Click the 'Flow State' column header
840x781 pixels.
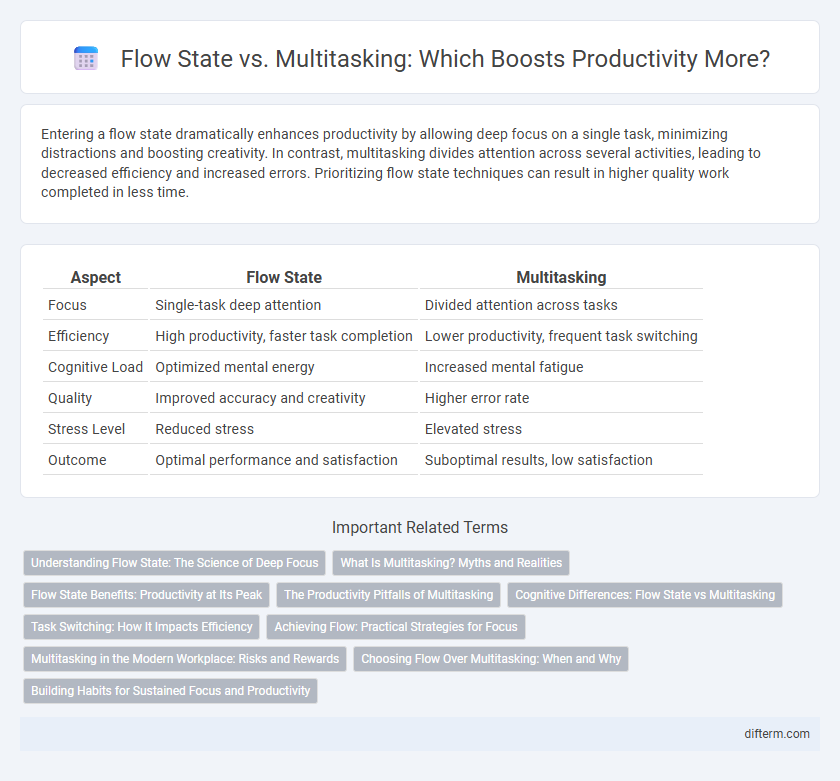click(x=284, y=277)
